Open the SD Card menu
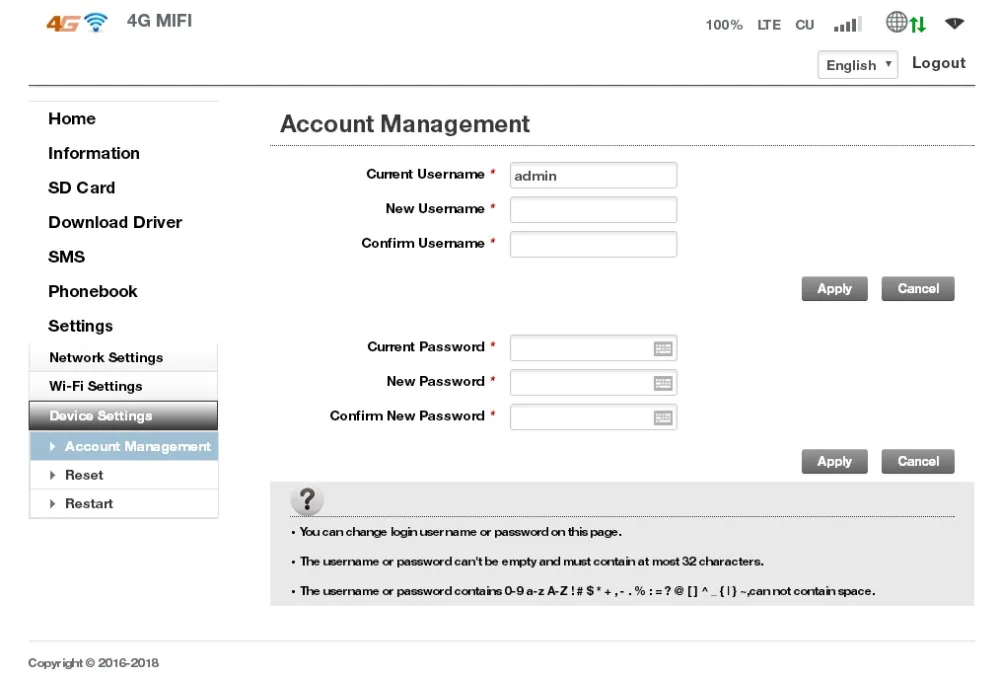The width and height of the screenshot is (1000, 678). point(82,188)
